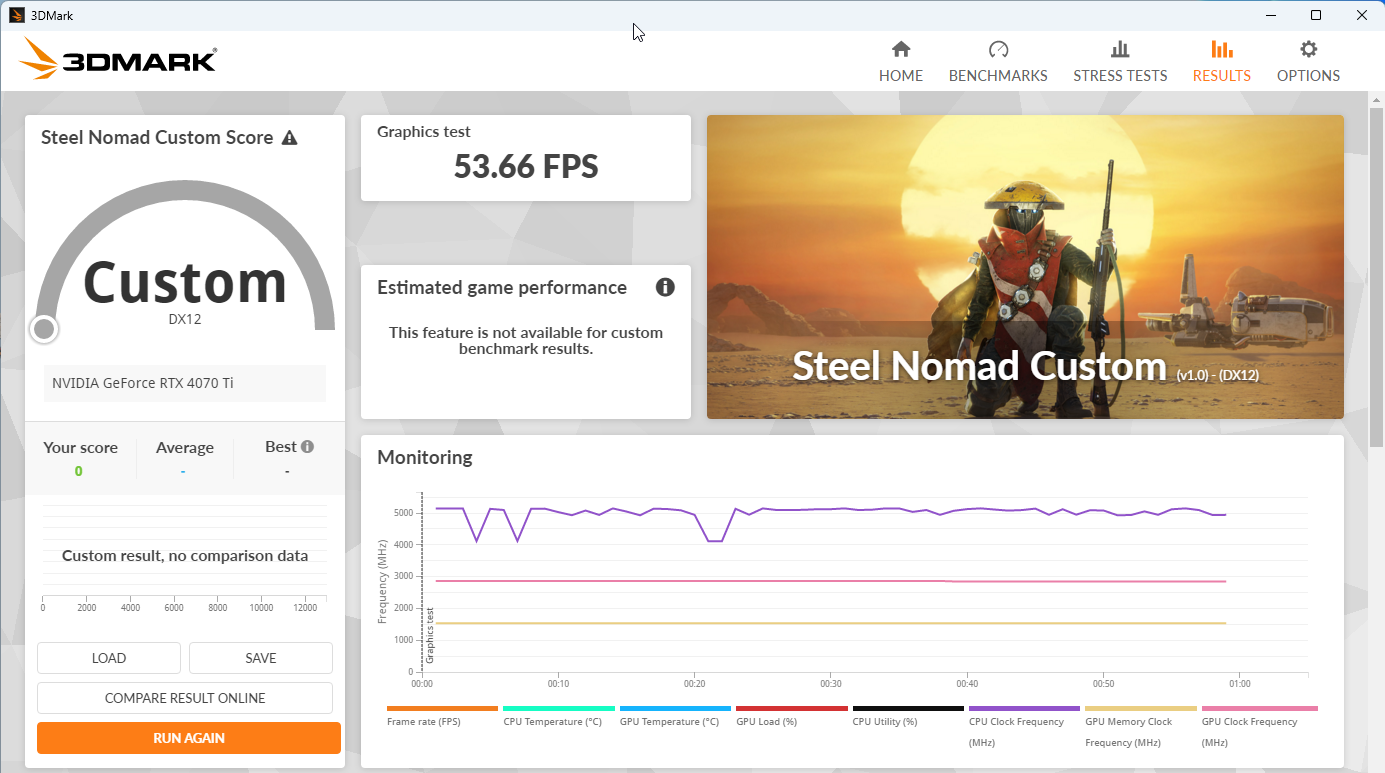Click the Results orange chart icon
This screenshot has height=773, width=1385.
coord(1221,49)
